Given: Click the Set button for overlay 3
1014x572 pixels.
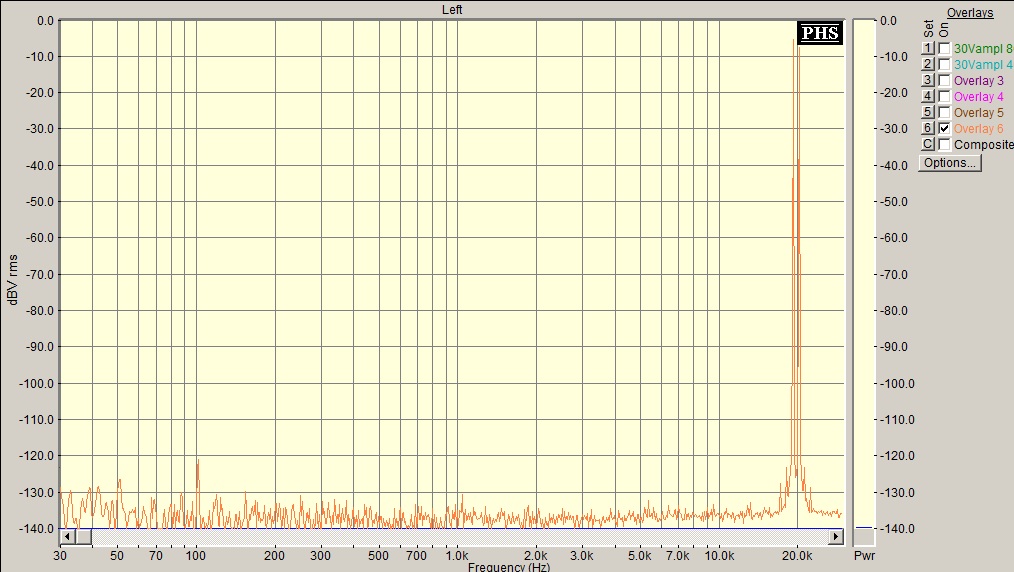Looking at the screenshot, I should [x=928, y=80].
